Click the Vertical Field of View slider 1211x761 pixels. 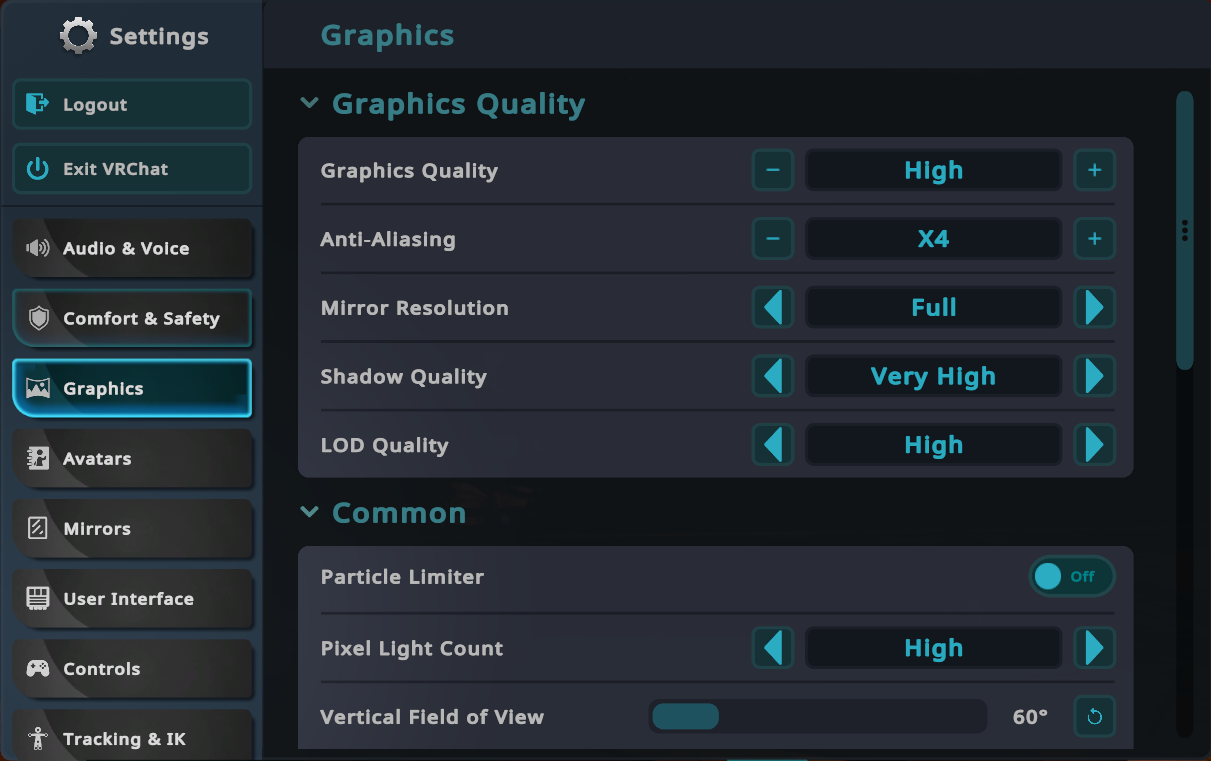tap(817, 717)
